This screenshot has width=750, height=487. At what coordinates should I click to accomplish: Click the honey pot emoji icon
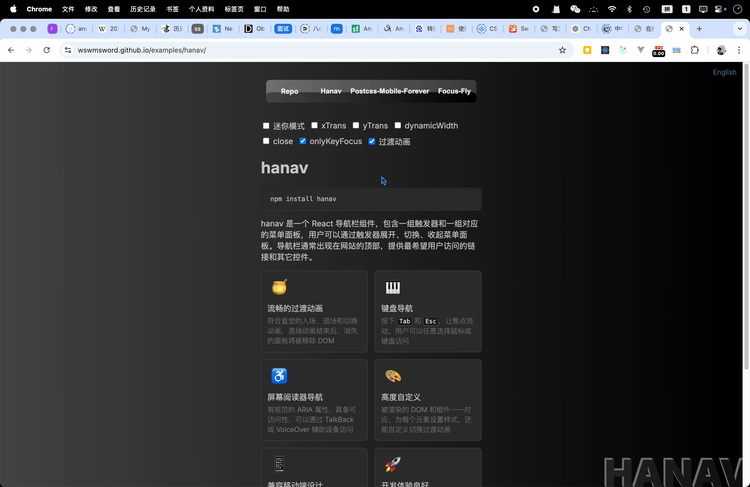coord(279,287)
